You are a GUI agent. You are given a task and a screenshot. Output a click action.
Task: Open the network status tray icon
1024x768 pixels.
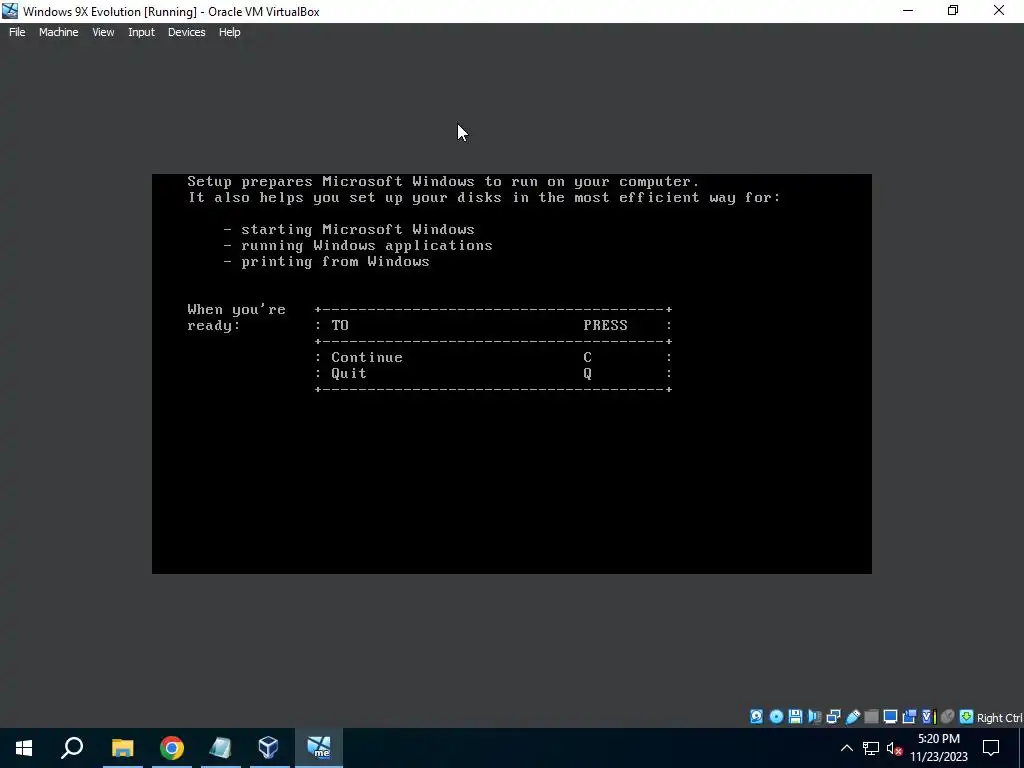[x=871, y=748]
